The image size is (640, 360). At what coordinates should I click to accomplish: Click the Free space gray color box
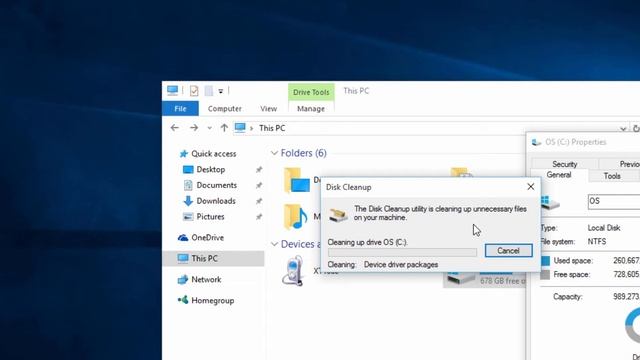[545, 275]
